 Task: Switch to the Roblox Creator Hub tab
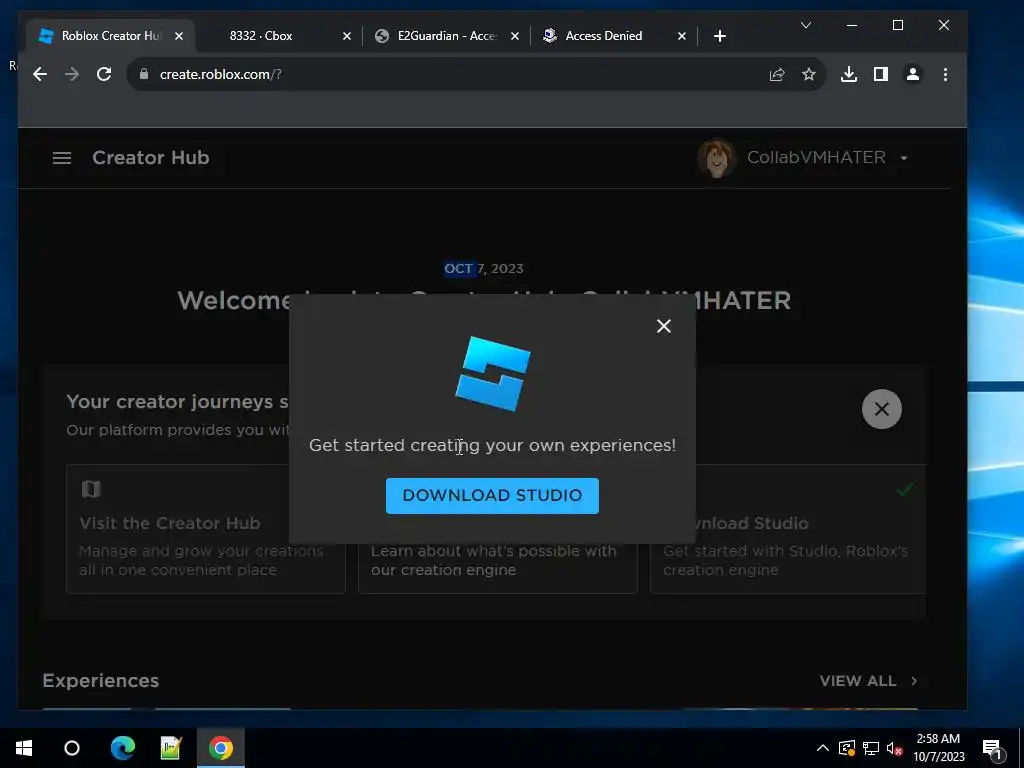tap(110, 36)
